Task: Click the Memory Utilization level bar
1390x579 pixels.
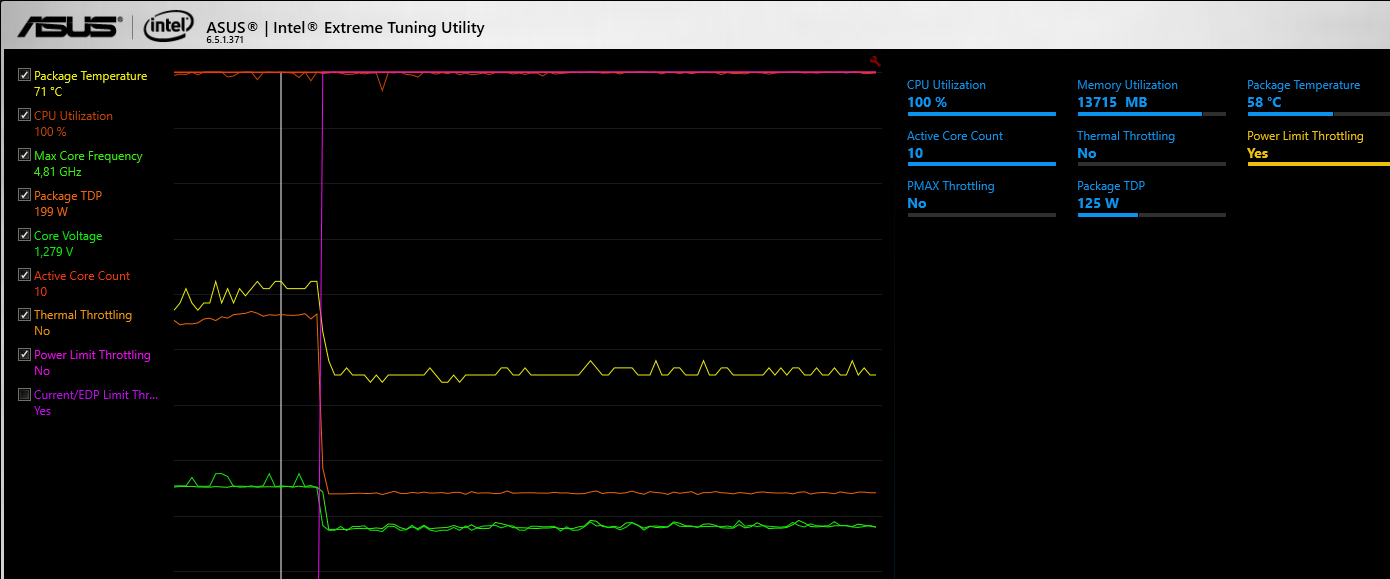Action: 1151,114
